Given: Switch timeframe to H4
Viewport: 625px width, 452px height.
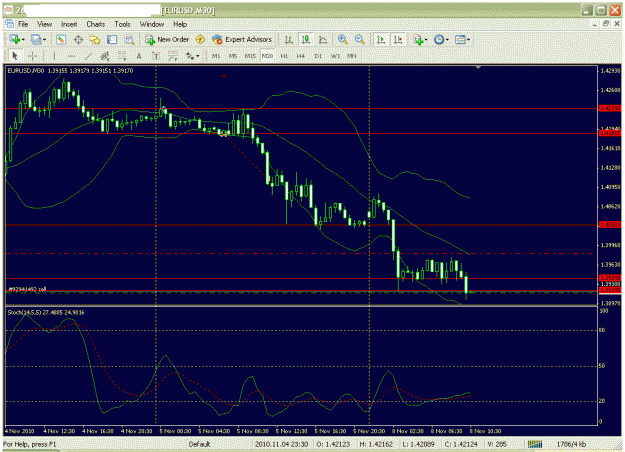Looking at the screenshot, I should 301,56.
